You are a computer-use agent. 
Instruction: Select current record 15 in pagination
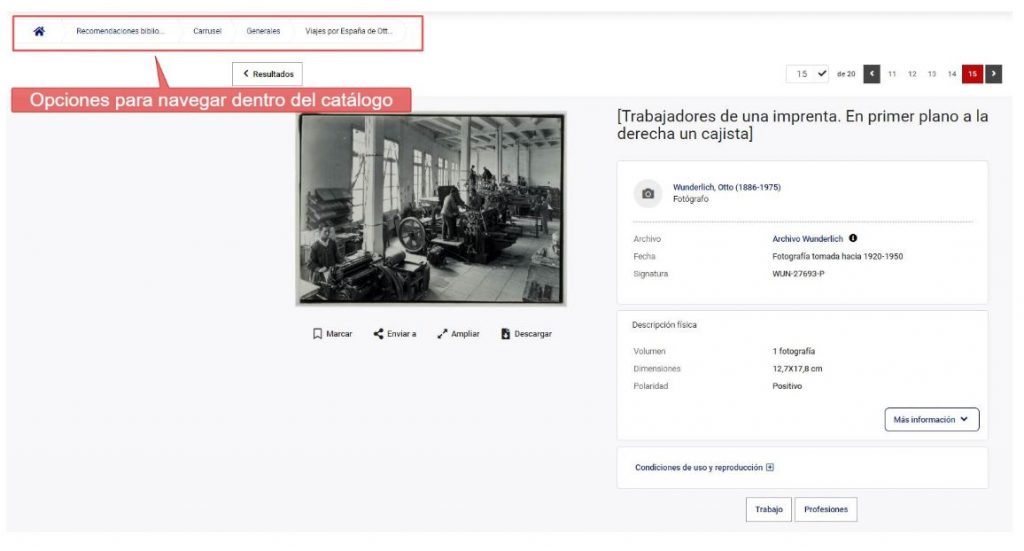(x=972, y=74)
